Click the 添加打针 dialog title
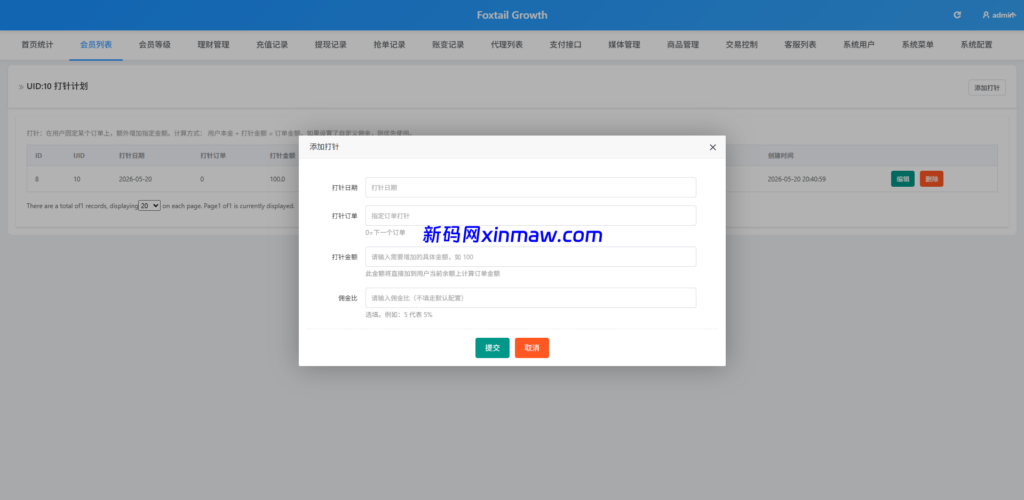 (324, 148)
